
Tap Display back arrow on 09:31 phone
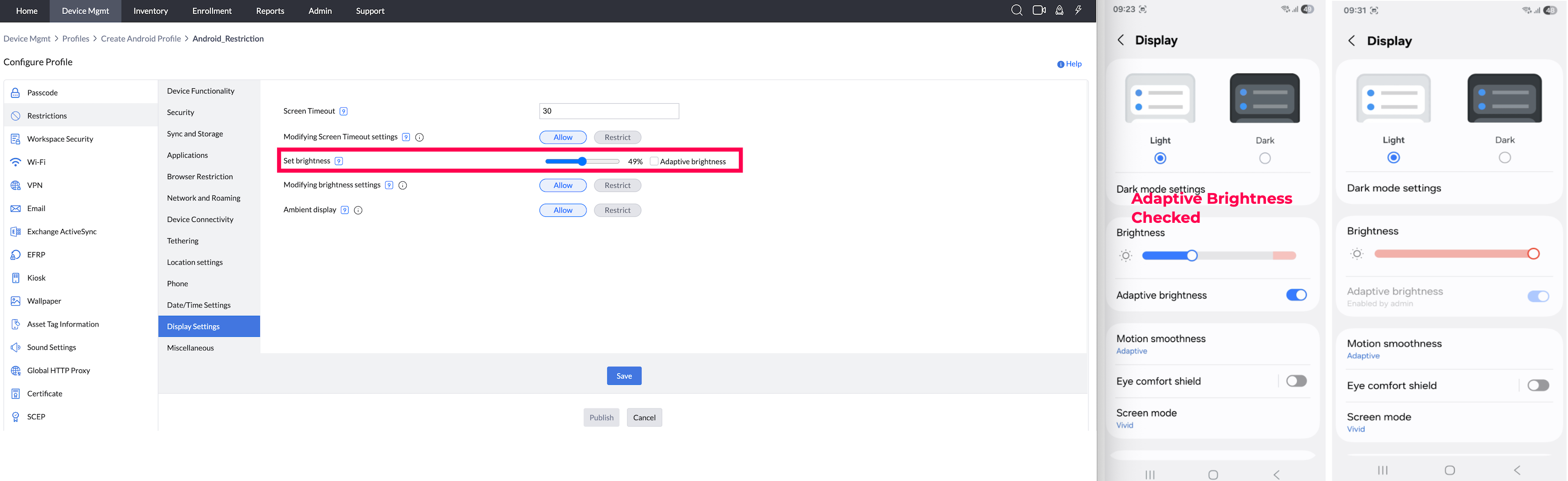point(1351,41)
